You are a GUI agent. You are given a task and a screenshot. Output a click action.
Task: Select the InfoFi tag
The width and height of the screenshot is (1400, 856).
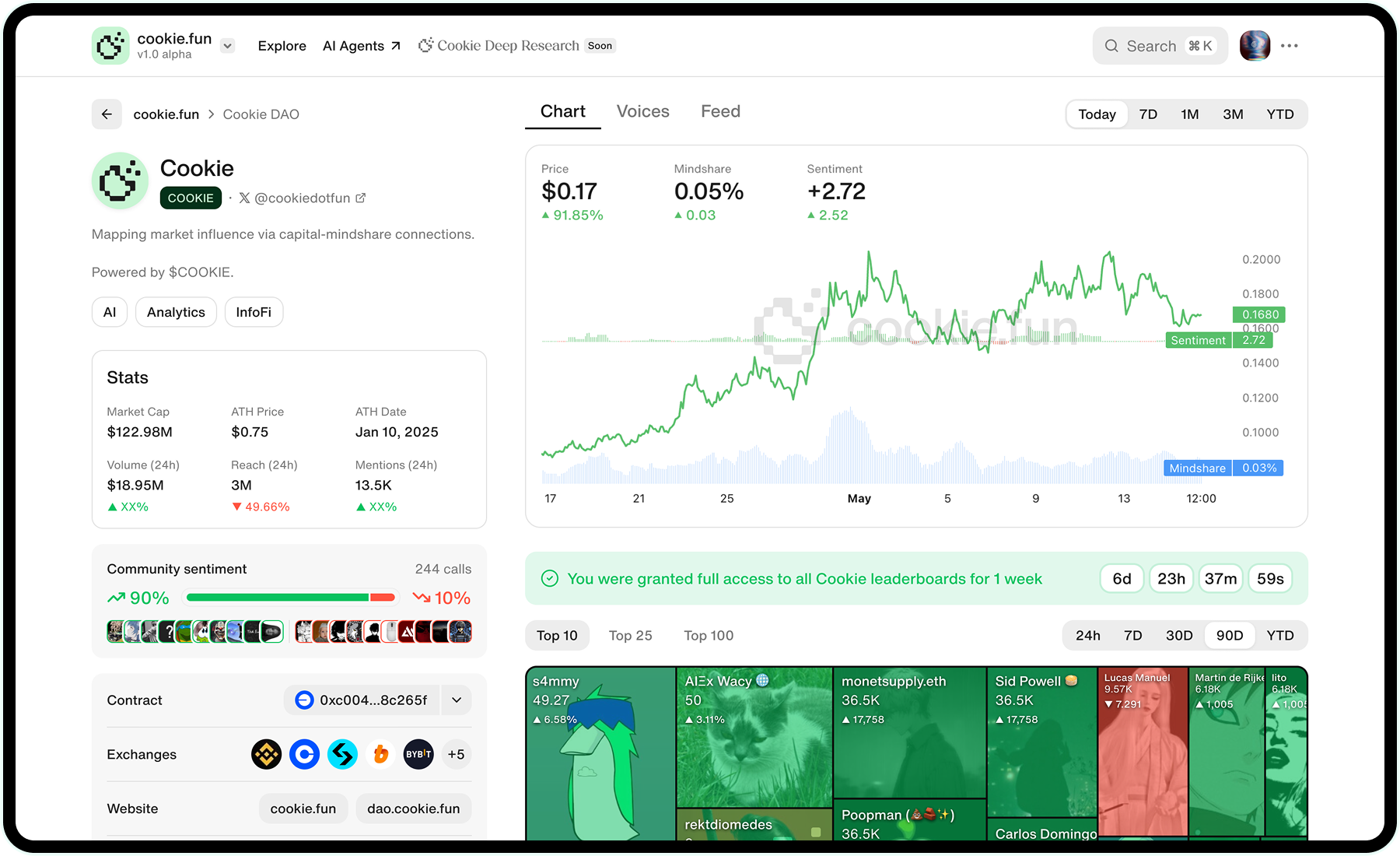click(x=254, y=312)
